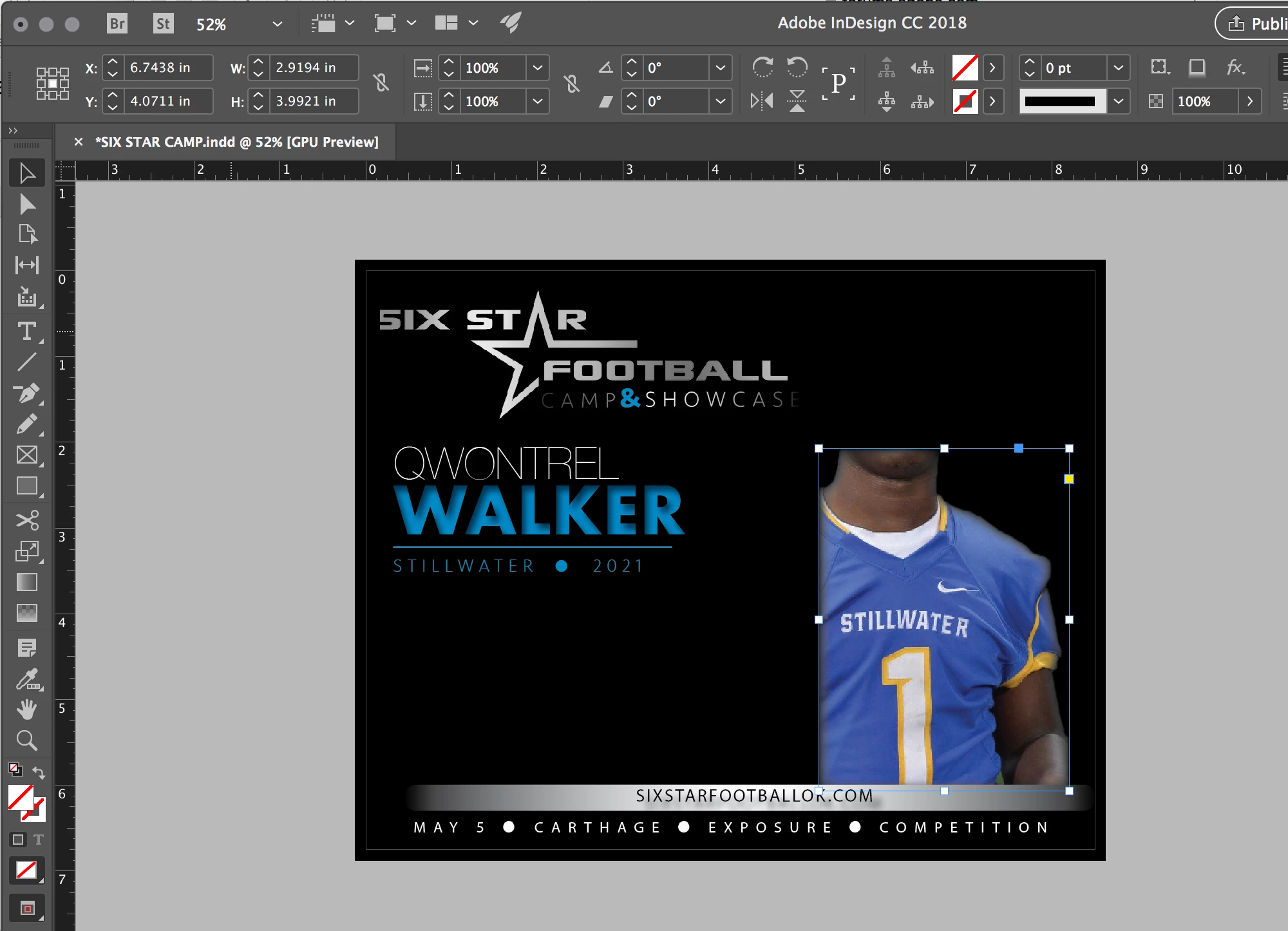
Task: Select the Type tool
Action: [26, 332]
